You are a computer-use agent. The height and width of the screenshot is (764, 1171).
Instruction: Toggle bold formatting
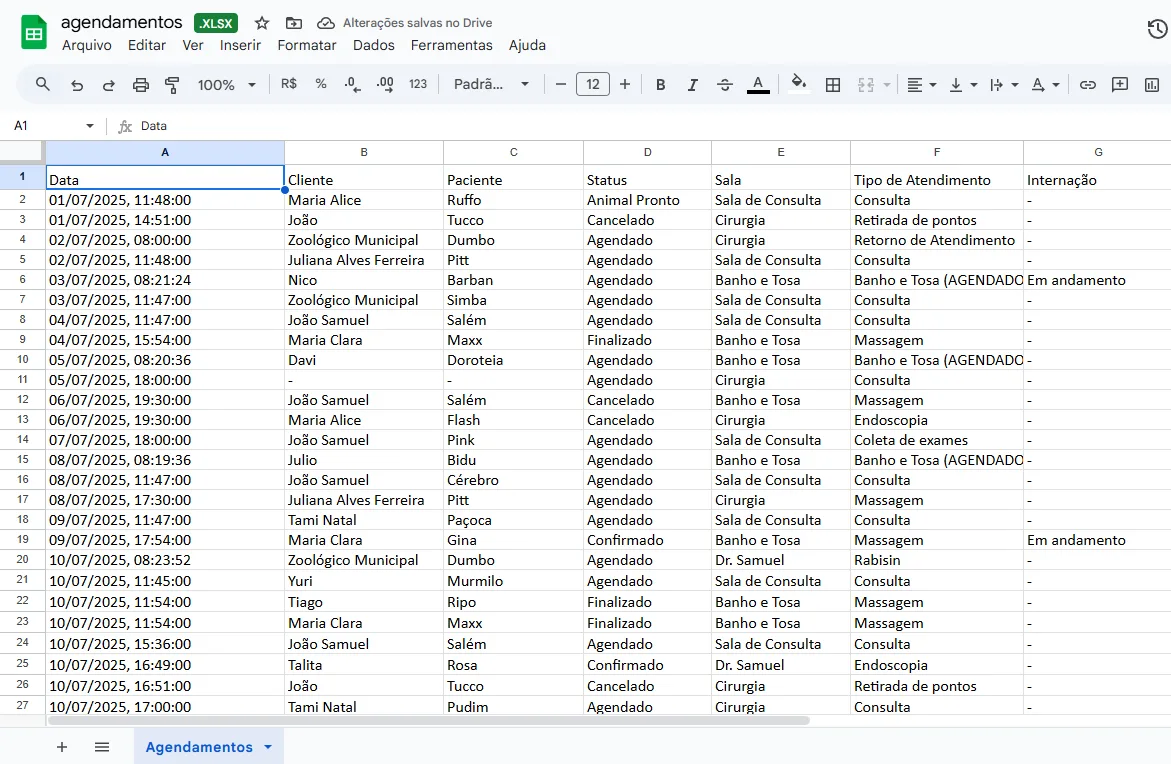(x=660, y=85)
